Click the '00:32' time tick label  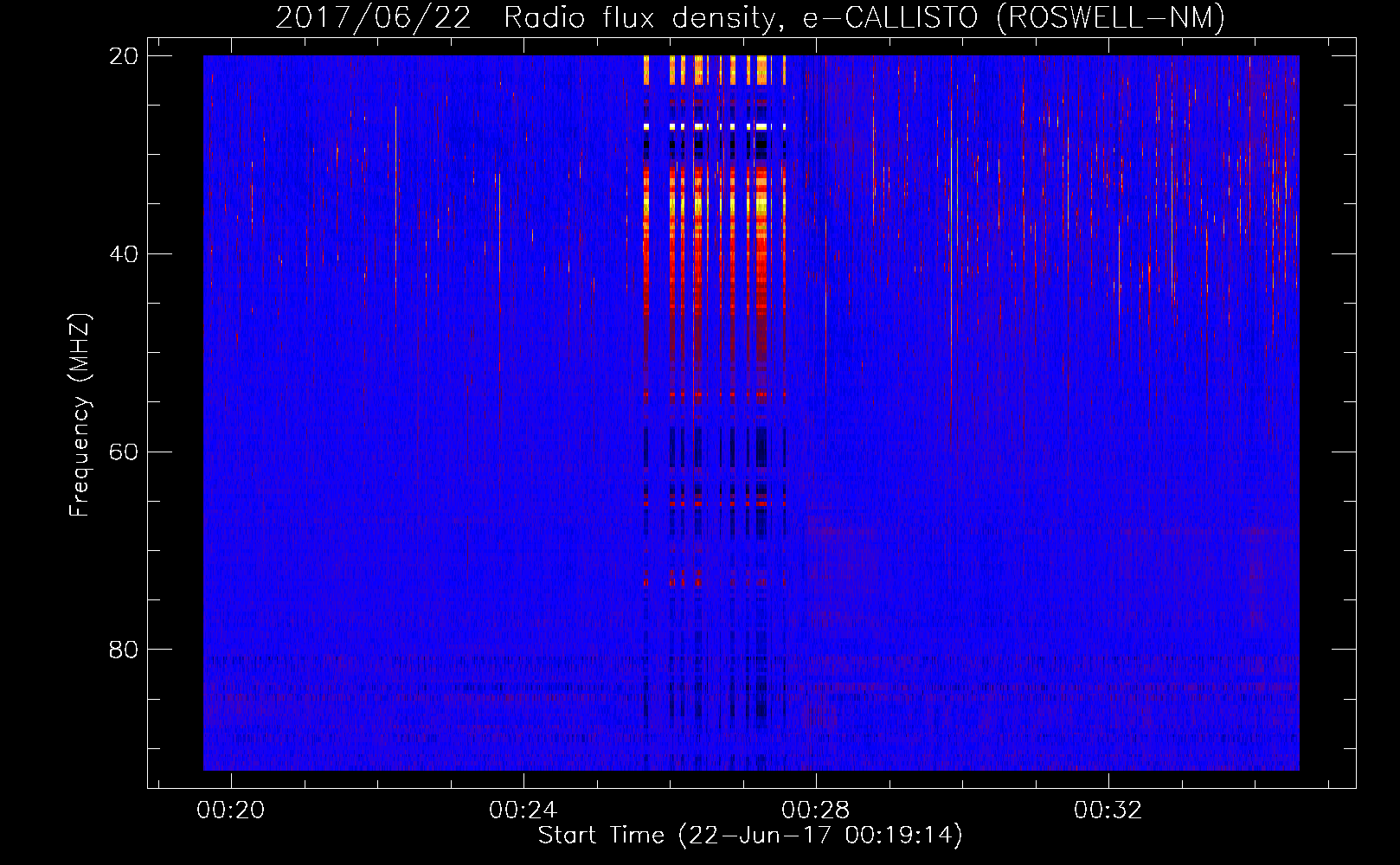click(1108, 811)
